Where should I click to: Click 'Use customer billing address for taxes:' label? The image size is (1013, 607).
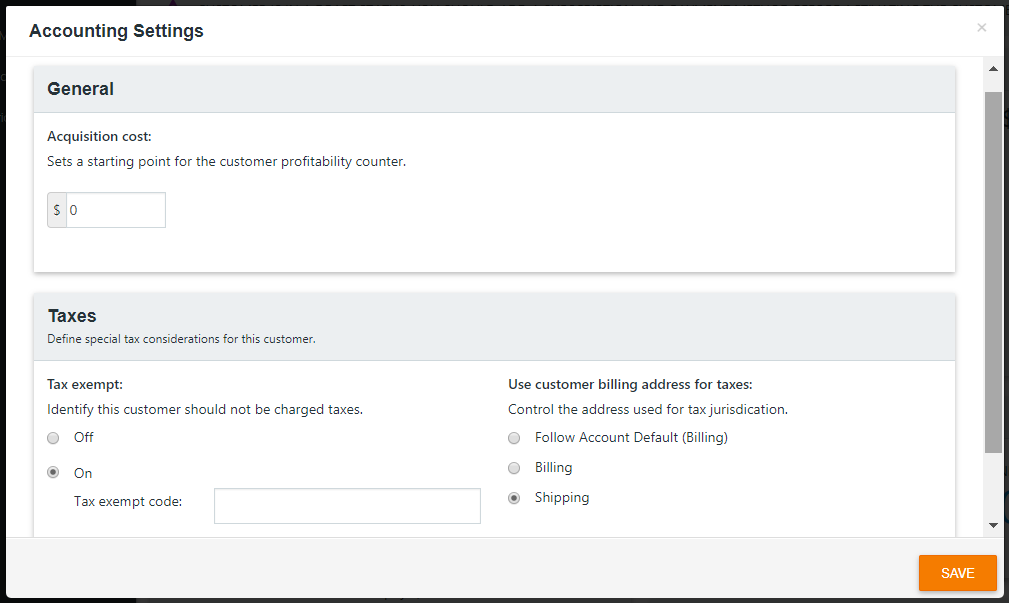pos(631,384)
